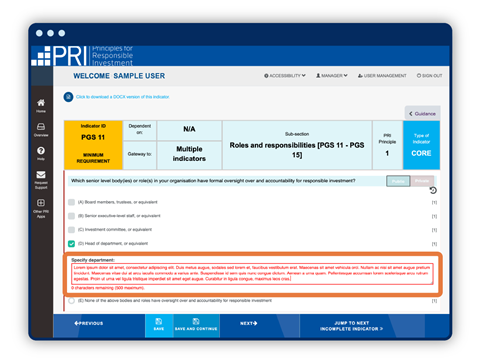Image resolution: width=480 pixels, height=363 pixels.
Task: Set response visibility to Private
Action: pyautogui.click(x=422, y=181)
